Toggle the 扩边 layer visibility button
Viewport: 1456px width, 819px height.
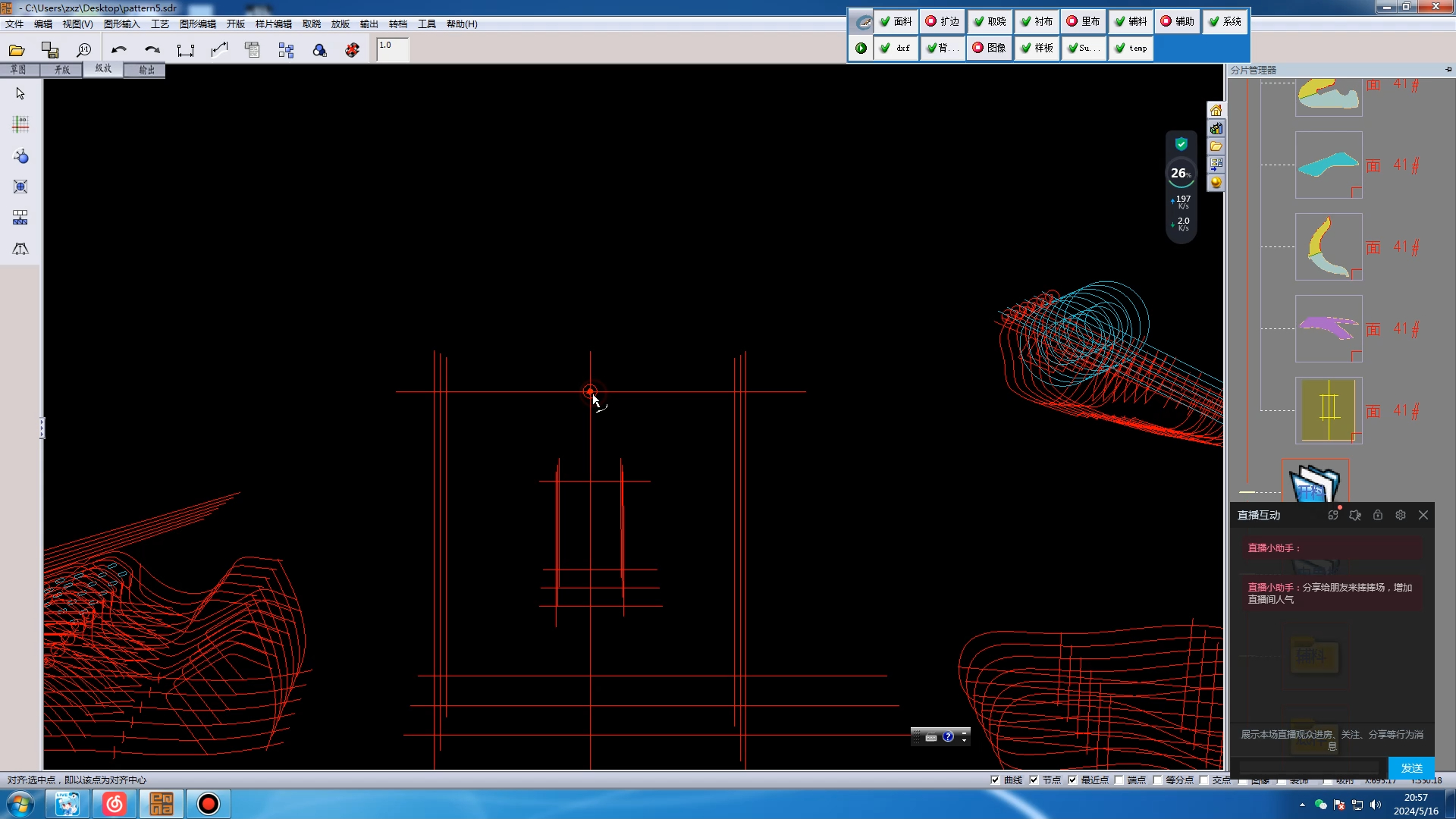pos(942,21)
